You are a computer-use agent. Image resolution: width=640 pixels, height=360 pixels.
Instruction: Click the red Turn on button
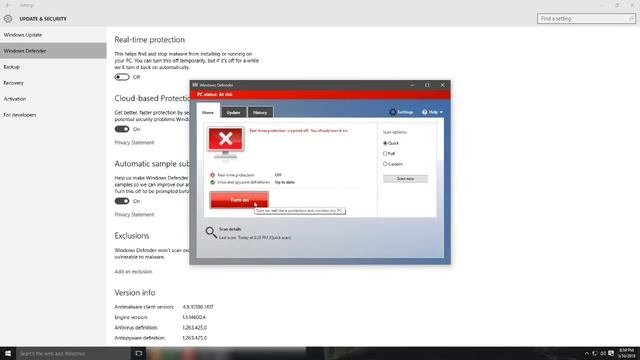click(x=239, y=200)
